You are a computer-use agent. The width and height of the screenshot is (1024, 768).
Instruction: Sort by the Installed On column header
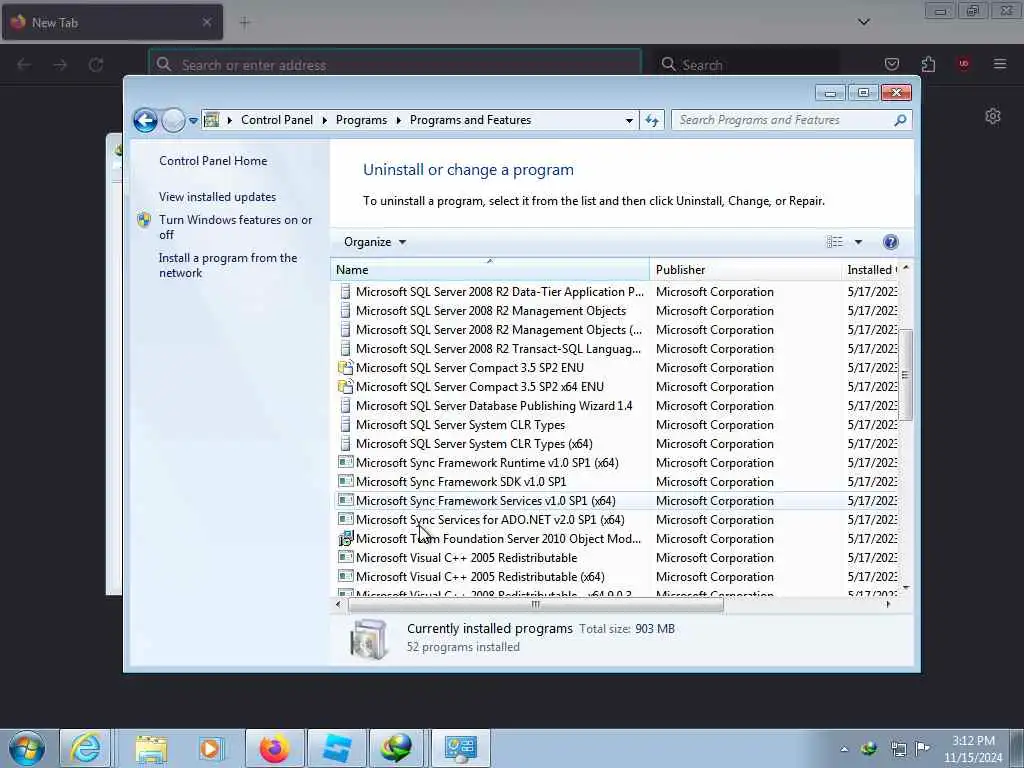(871, 270)
